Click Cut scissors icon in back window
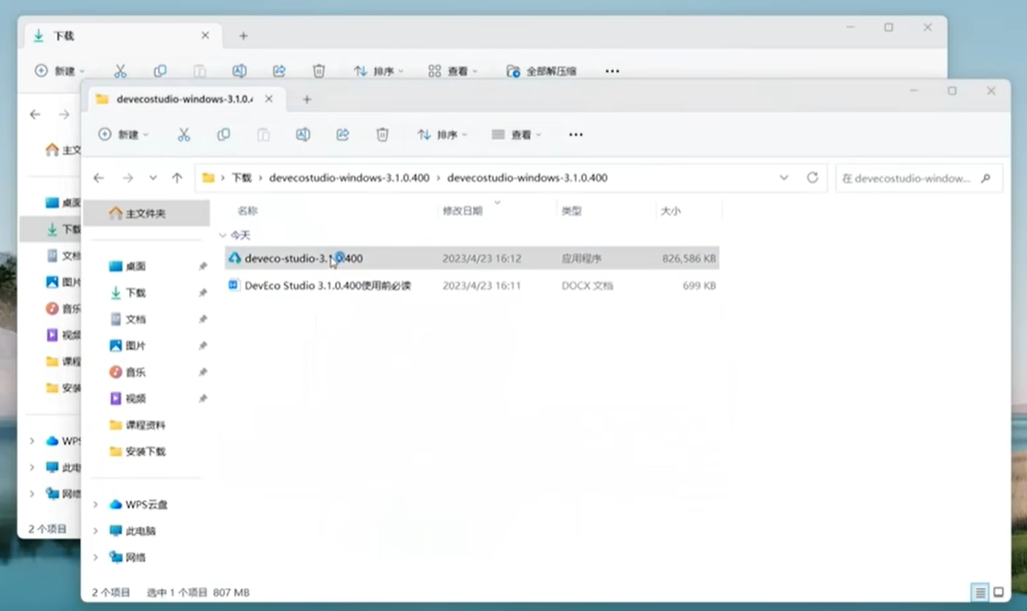Viewport: 1027px width, 611px height. point(120,71)
